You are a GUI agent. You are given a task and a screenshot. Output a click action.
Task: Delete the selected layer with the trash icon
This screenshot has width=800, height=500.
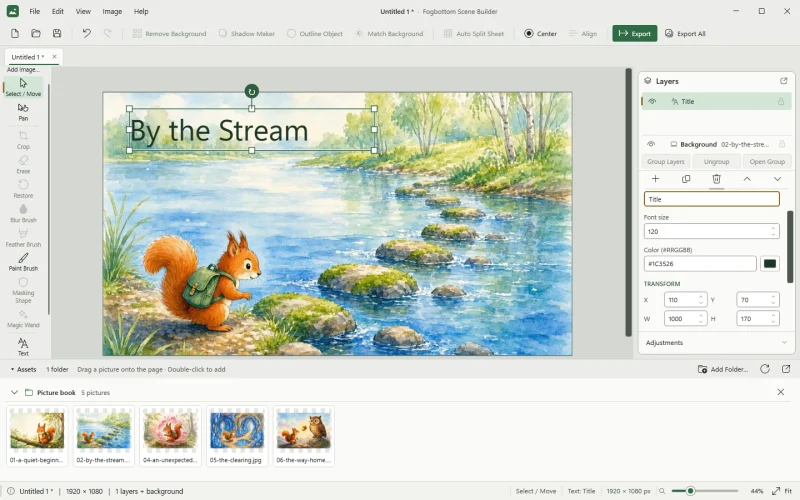click(716, 179)
